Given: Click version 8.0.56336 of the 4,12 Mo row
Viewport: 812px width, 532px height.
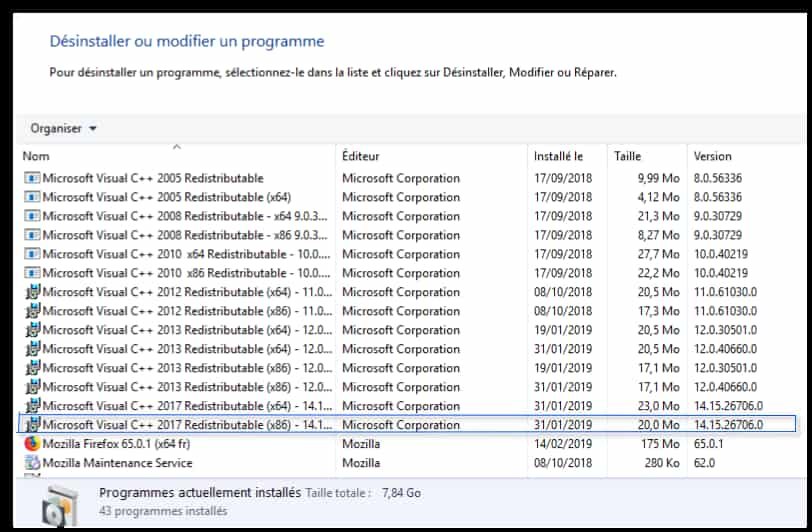Looking at the screenshot, I should [718, 197].
